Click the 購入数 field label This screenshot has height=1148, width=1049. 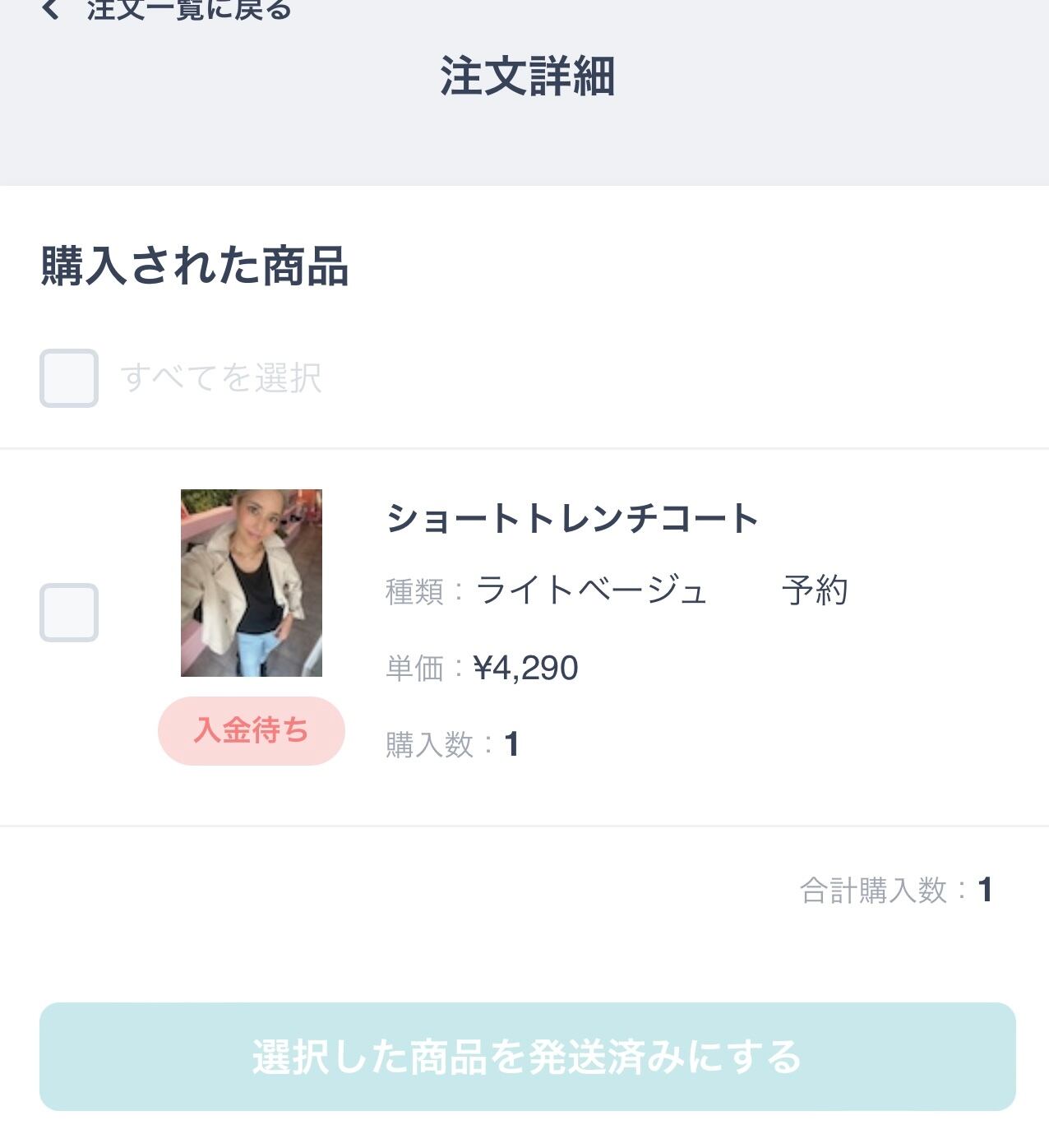429,745
